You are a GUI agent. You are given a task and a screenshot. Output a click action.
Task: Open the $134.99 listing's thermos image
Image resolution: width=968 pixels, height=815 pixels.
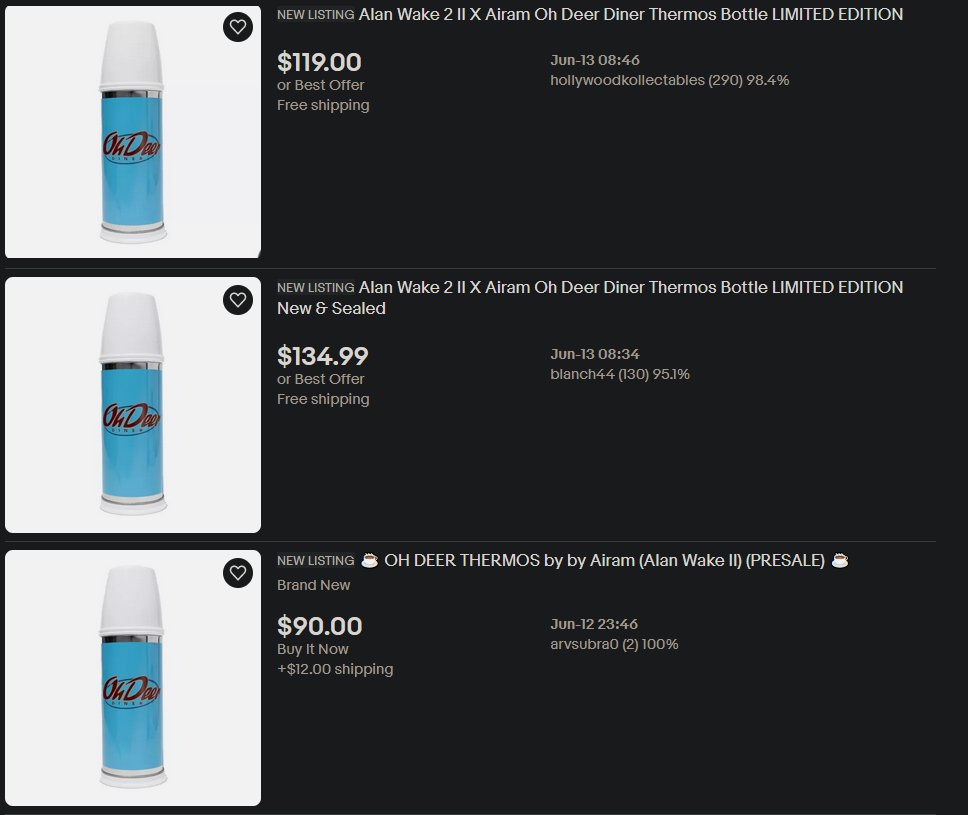click(x=132, y=405)
